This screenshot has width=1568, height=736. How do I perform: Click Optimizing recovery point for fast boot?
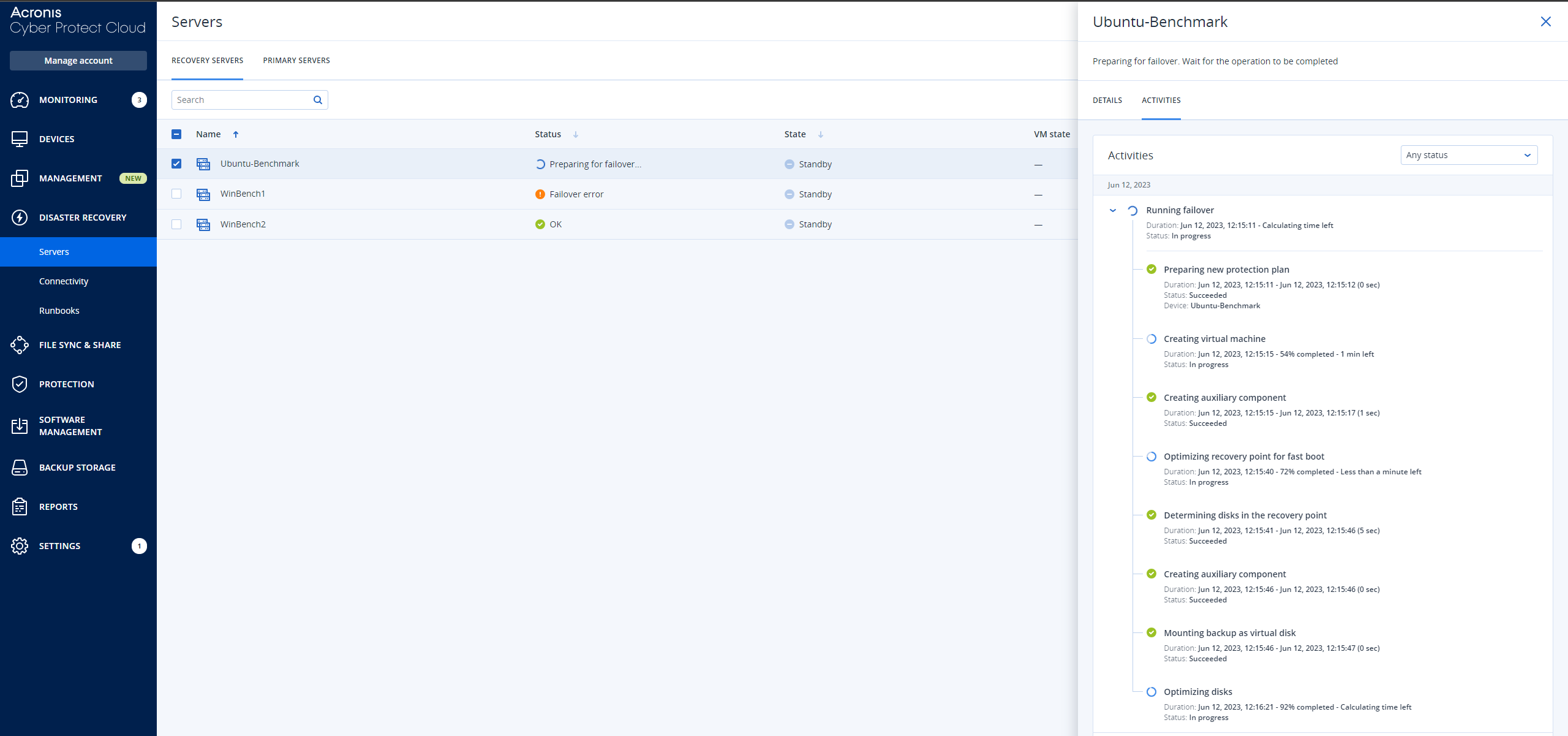click(1244, 457)
